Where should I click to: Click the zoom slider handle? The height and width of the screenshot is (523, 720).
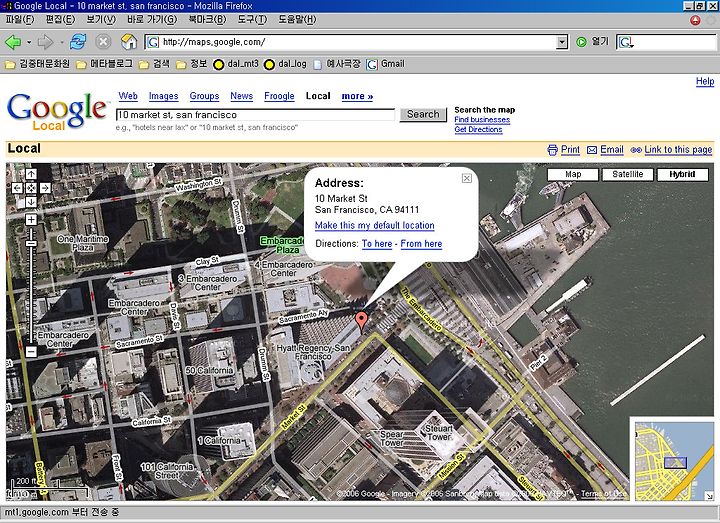[31, 243]
